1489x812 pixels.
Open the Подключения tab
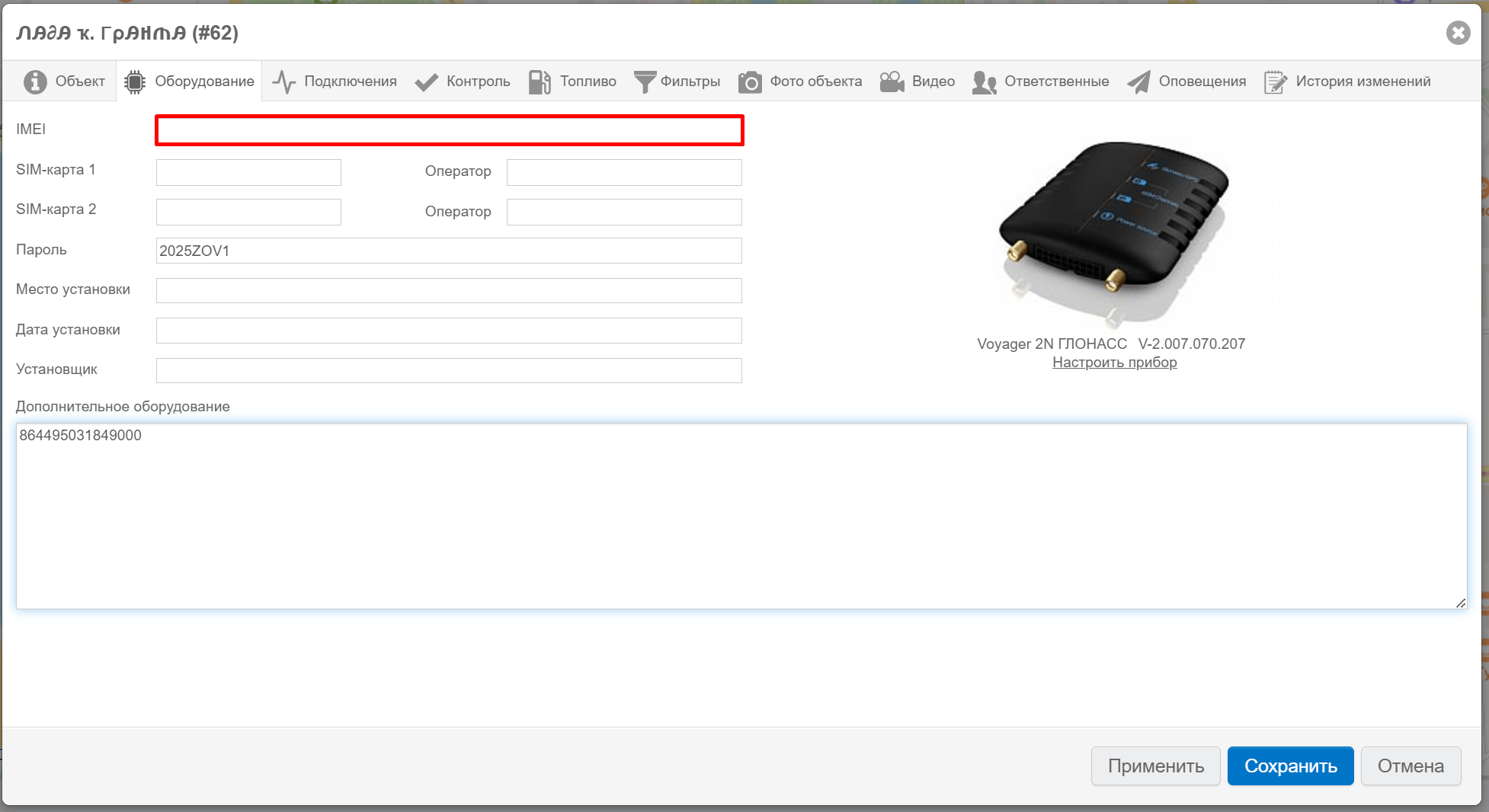[x=335, y=82]
